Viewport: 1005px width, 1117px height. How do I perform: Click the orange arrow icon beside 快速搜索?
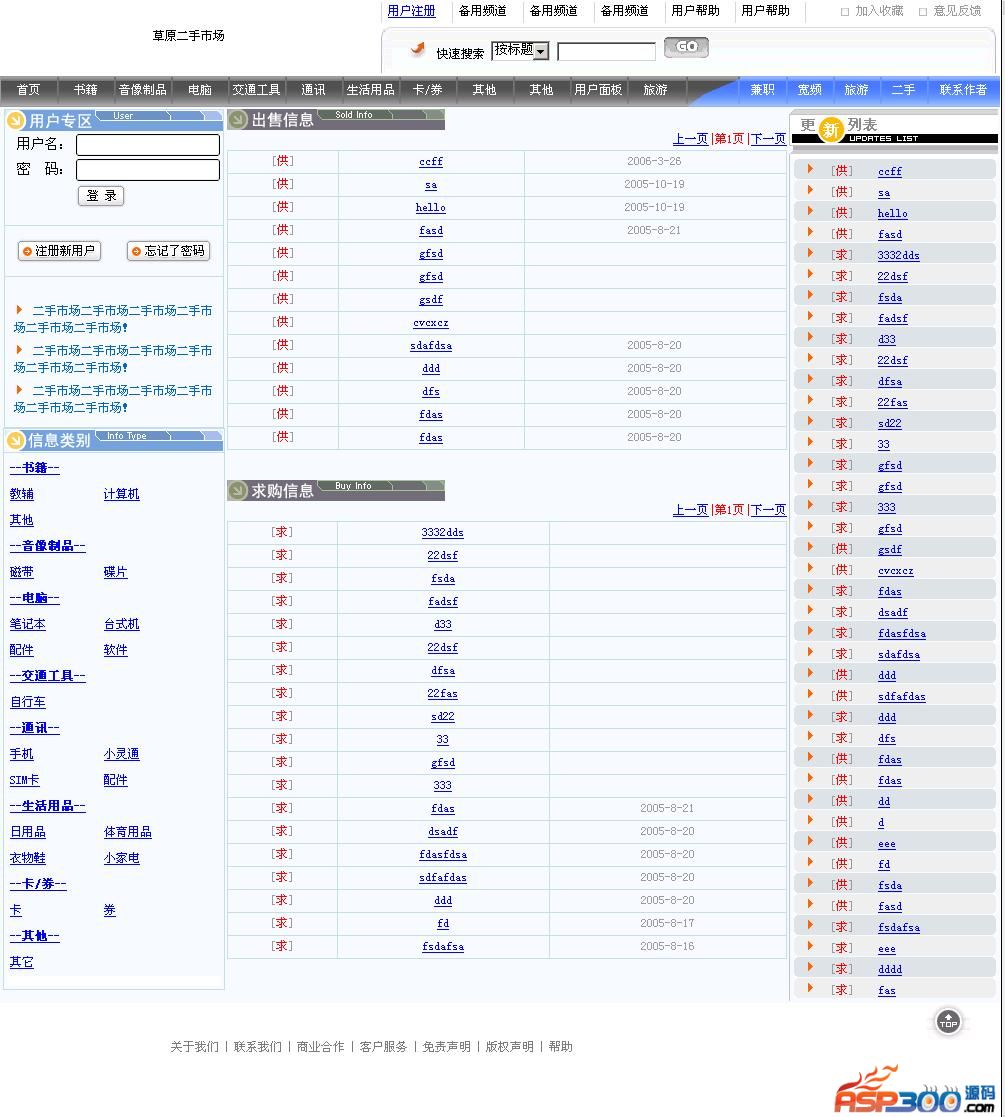point(417,50)
